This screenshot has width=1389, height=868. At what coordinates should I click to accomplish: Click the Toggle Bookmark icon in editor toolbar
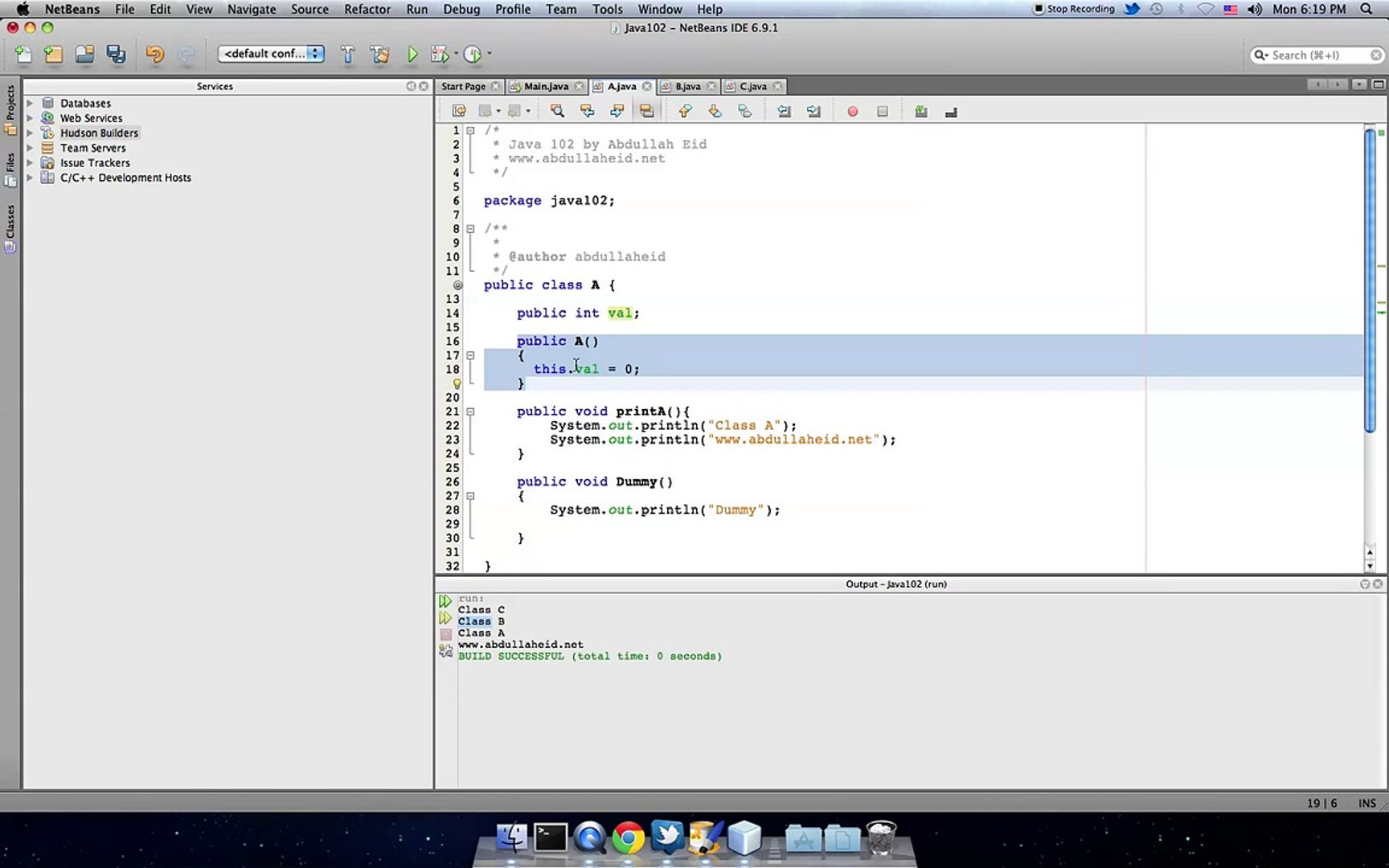point(744,111)
